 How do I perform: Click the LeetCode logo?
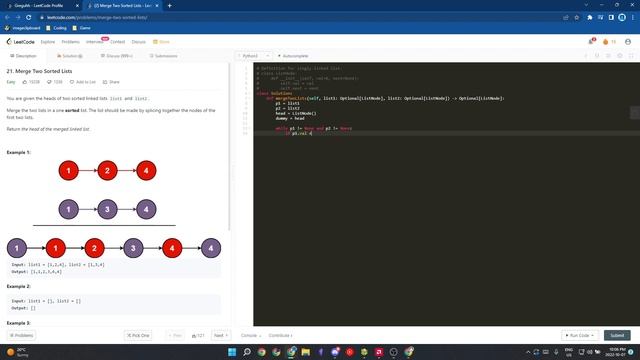pos(20,42)
